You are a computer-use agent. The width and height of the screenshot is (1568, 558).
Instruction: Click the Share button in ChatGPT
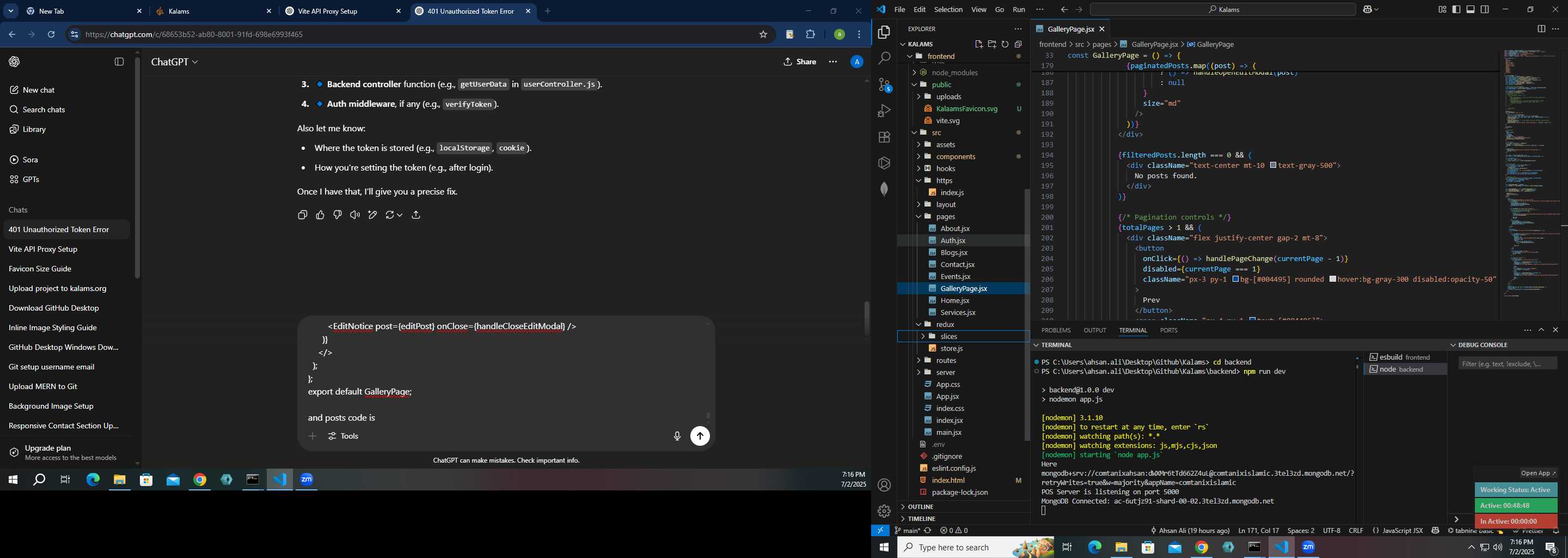tap(800, 62)
